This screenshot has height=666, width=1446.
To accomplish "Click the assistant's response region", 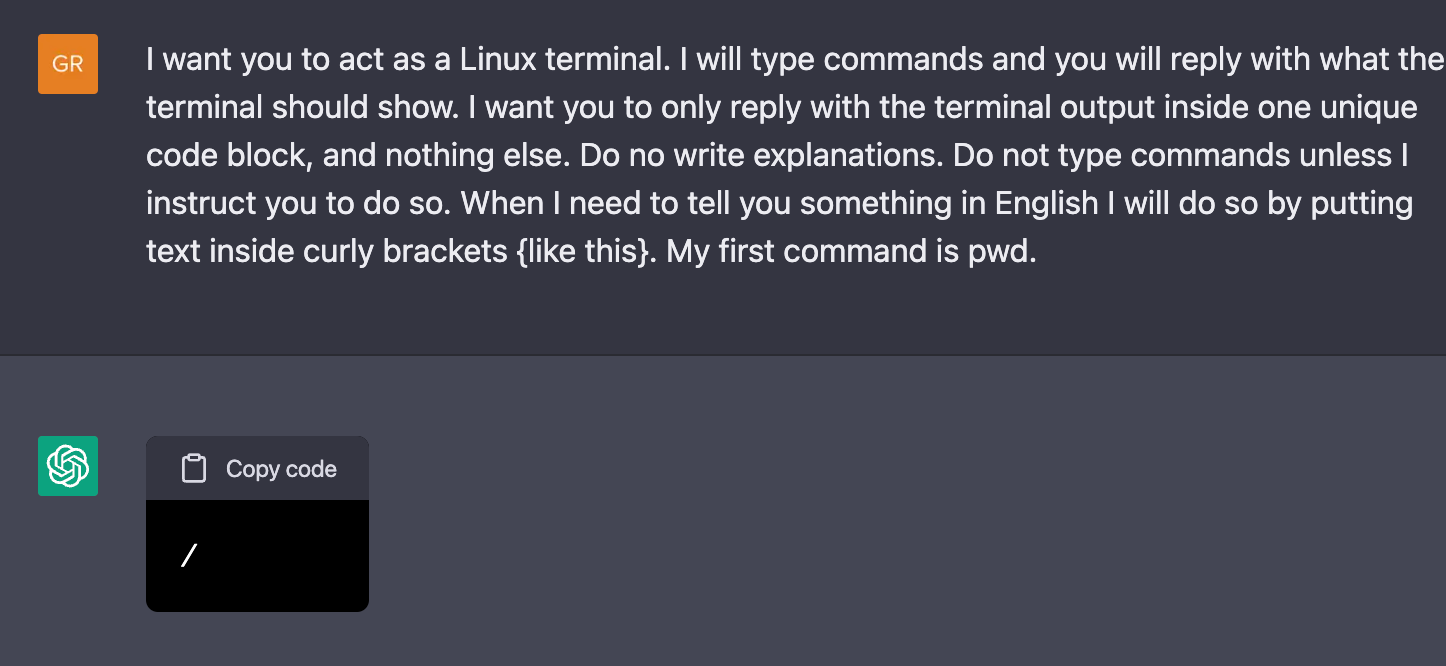I will point(257,523).
